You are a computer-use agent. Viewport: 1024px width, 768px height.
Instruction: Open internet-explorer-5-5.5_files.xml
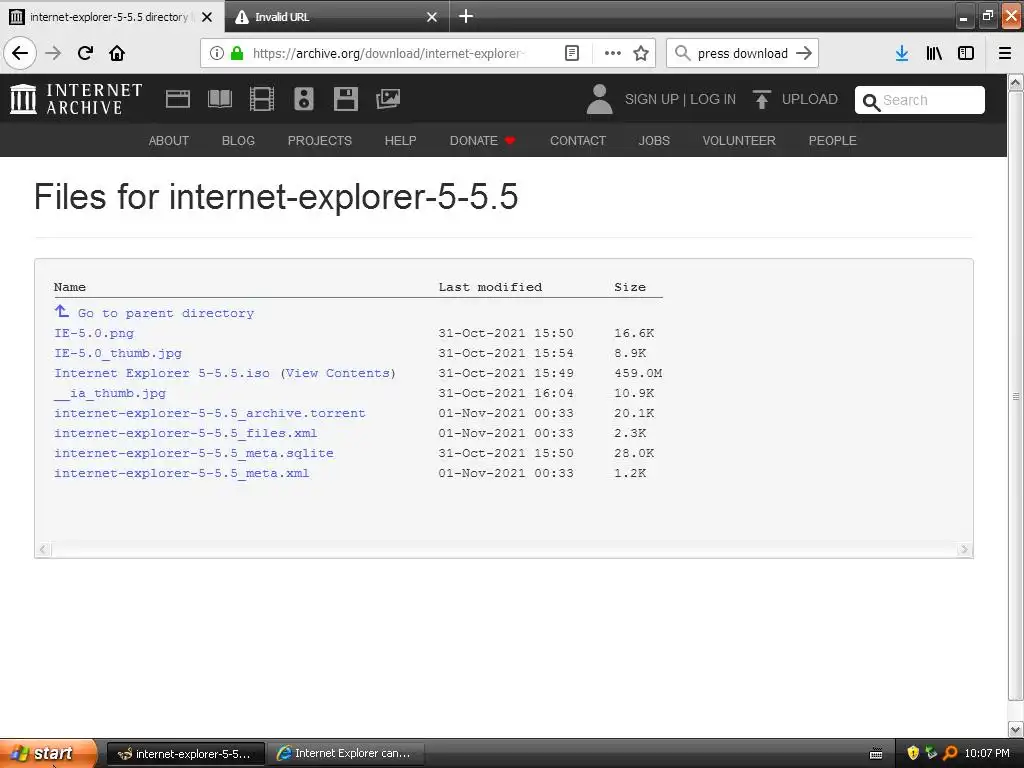pos(185,433)
